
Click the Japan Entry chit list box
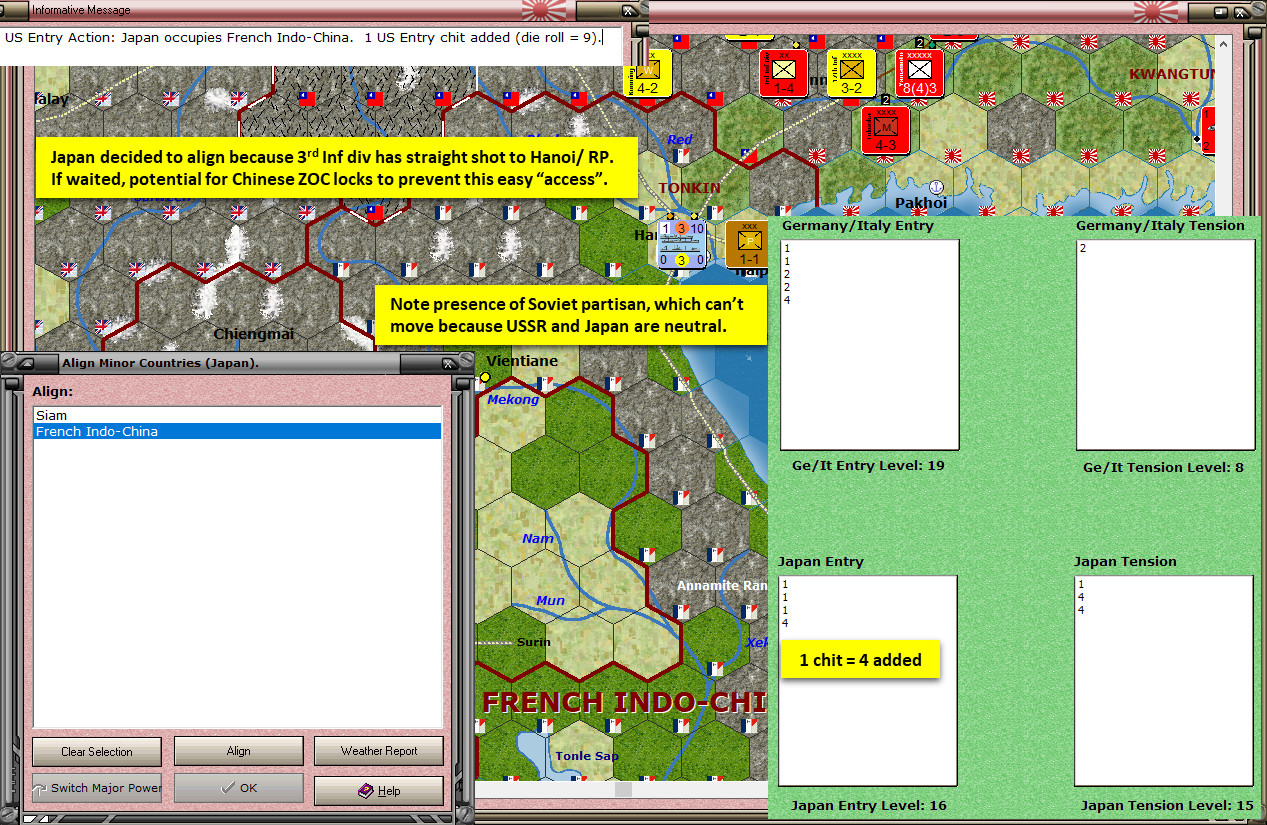click(867, 681)
